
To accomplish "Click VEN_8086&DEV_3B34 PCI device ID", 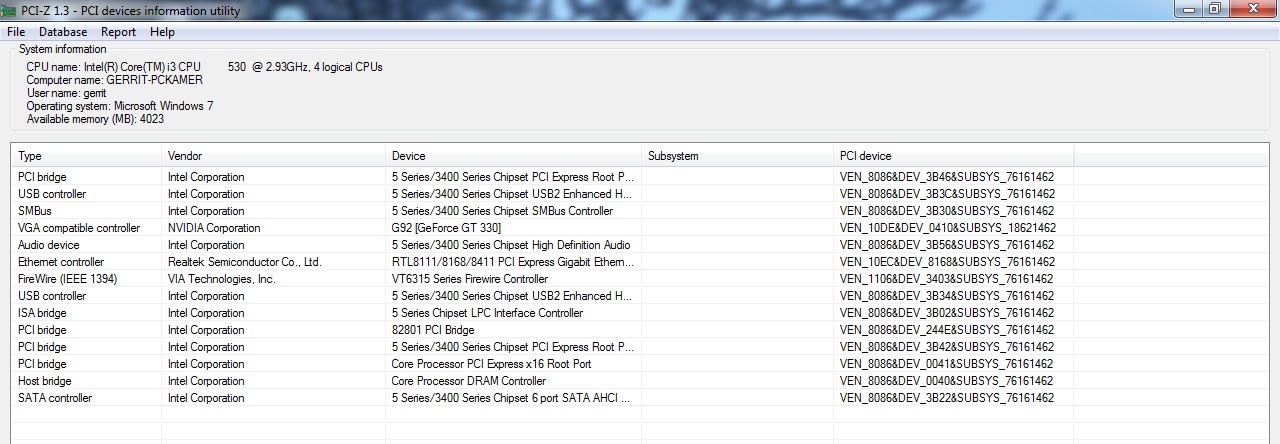I will [947, 296].
